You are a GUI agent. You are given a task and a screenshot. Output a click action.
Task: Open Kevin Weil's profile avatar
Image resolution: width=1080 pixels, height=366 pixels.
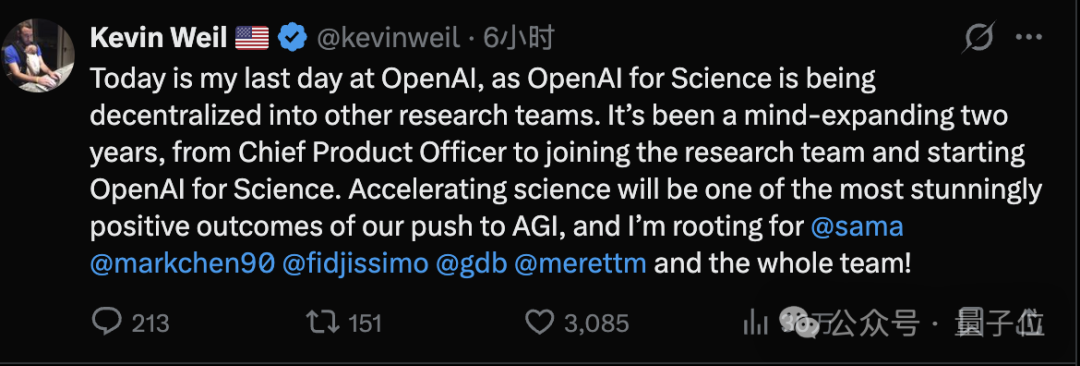pyautogui.click(x=39, y=55)
